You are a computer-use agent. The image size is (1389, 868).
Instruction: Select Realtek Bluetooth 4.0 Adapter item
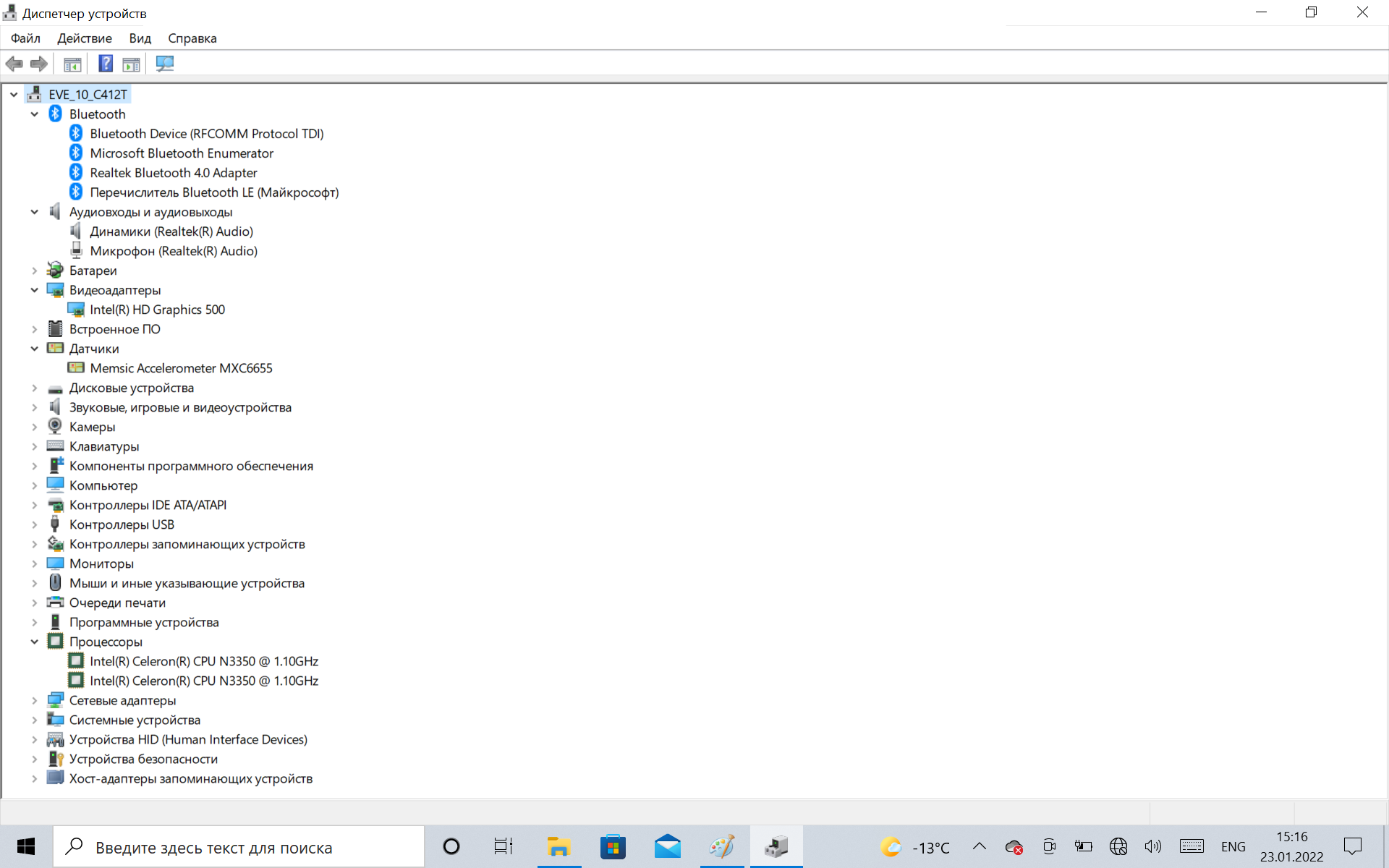click(x=173, y=173)
